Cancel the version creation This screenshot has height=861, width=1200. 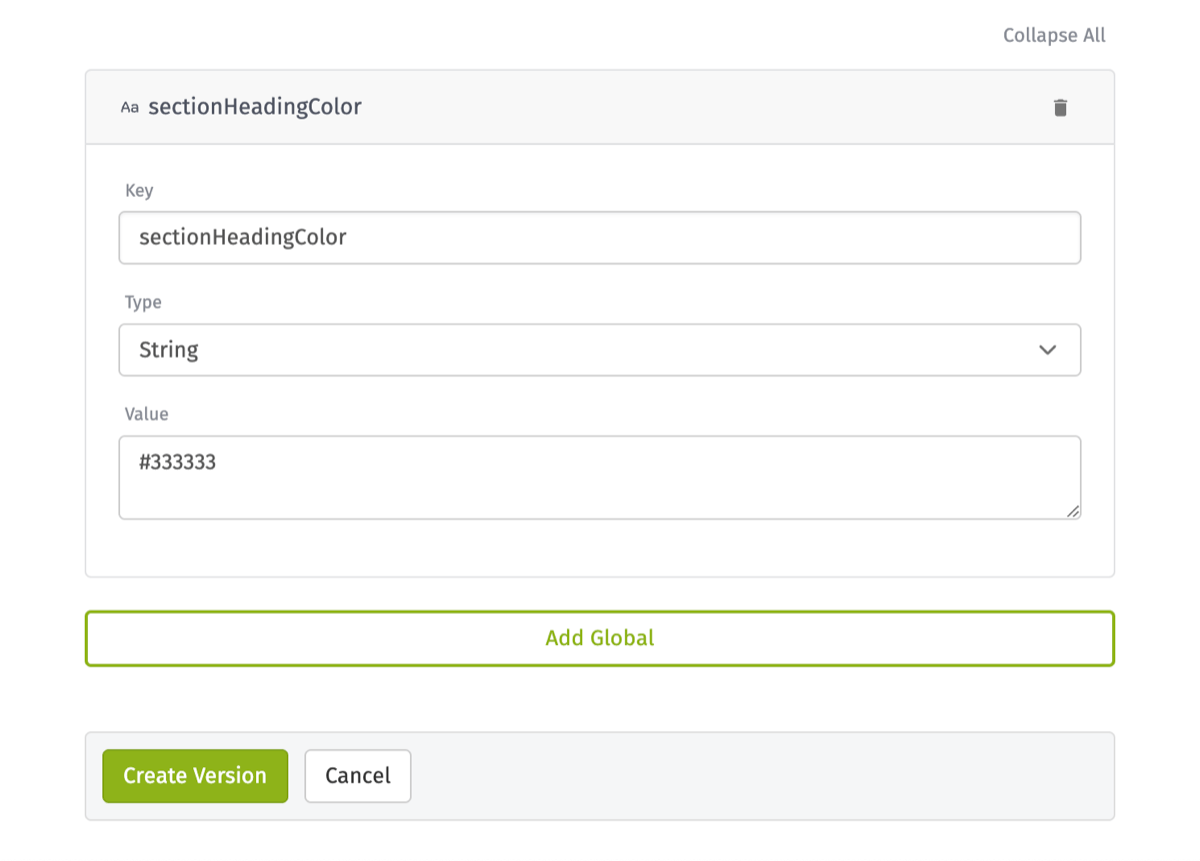[358, 776]
